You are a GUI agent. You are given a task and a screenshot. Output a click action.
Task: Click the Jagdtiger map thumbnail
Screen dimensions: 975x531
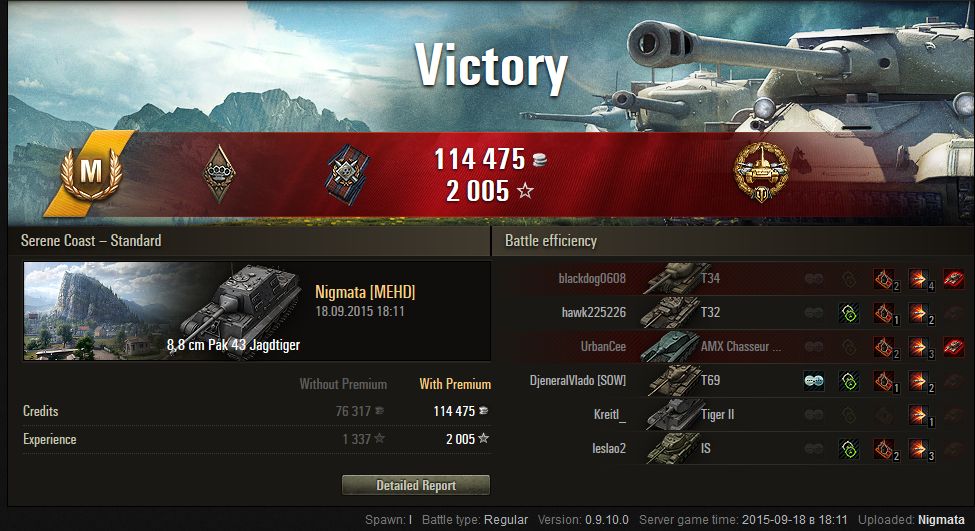164,312
